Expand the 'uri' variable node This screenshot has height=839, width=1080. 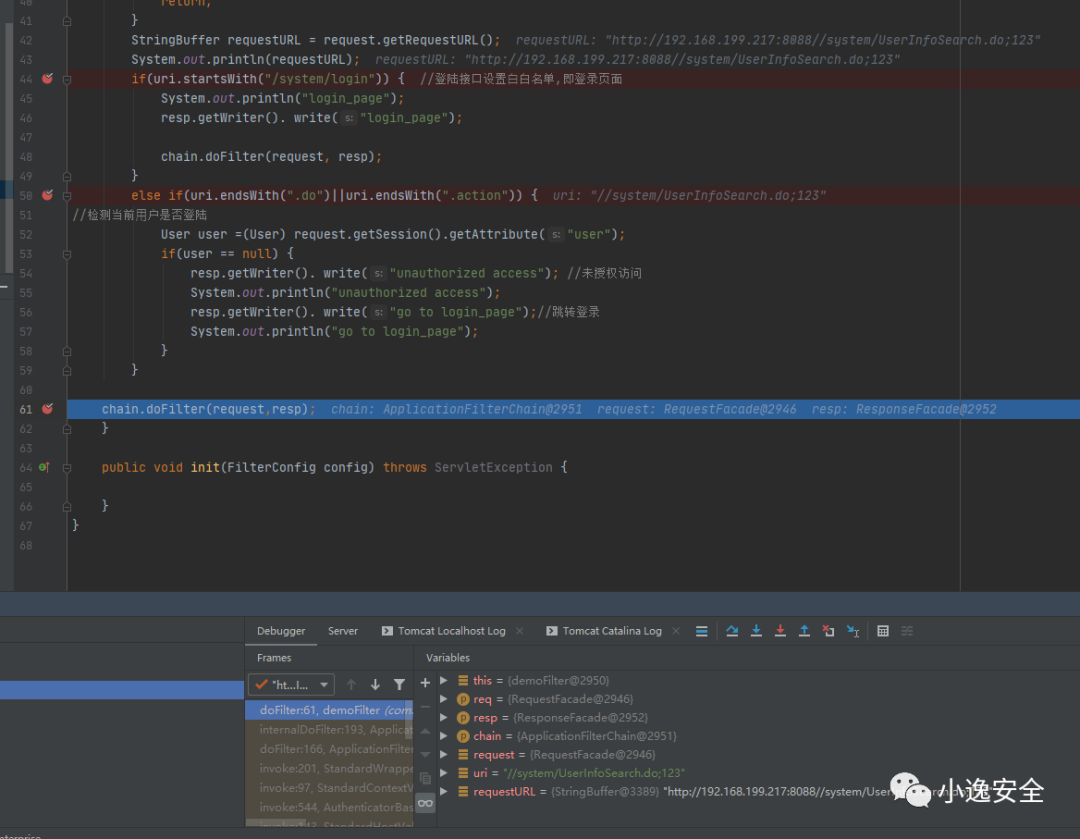coord(444,773)
